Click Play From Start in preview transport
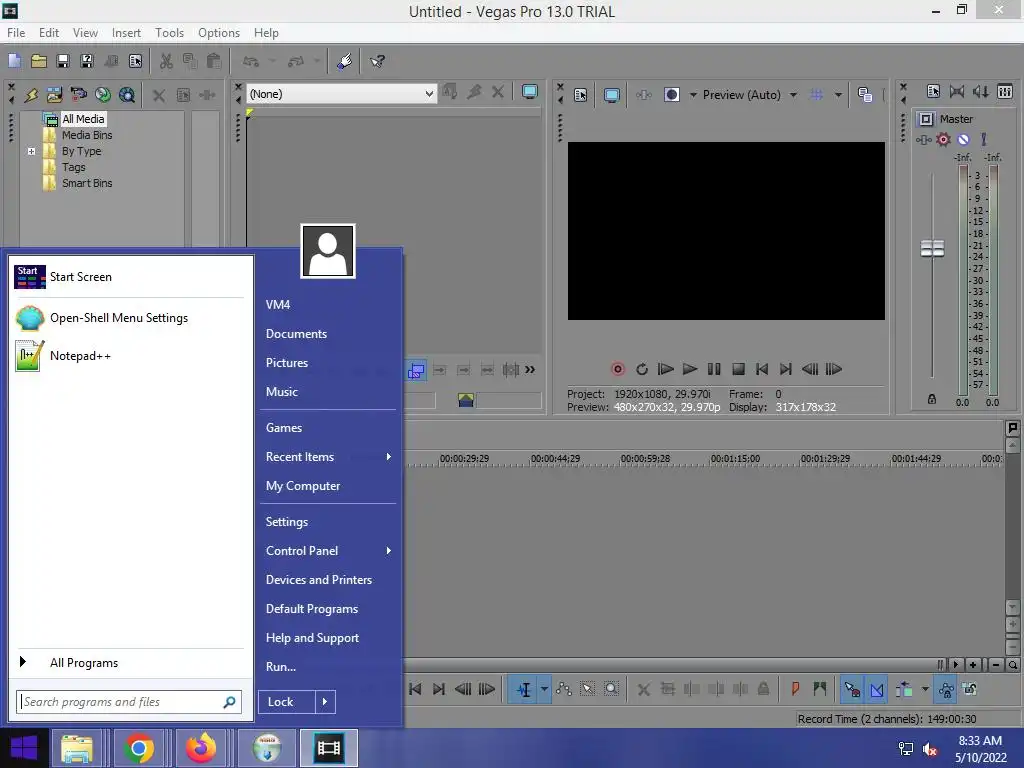The width and height of the screenshot is (1024, 768). pos(665,369)
